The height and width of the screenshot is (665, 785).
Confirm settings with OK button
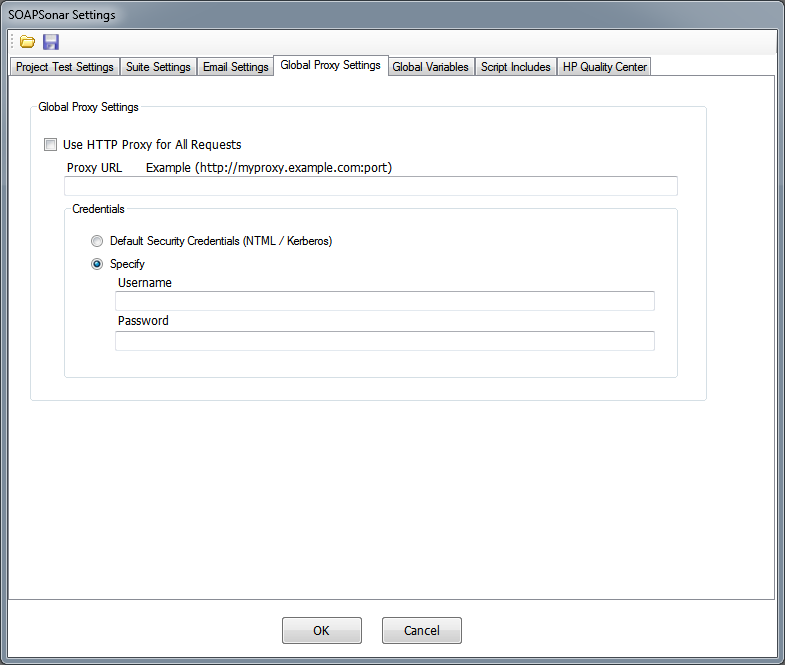click(x=322, y=630)
